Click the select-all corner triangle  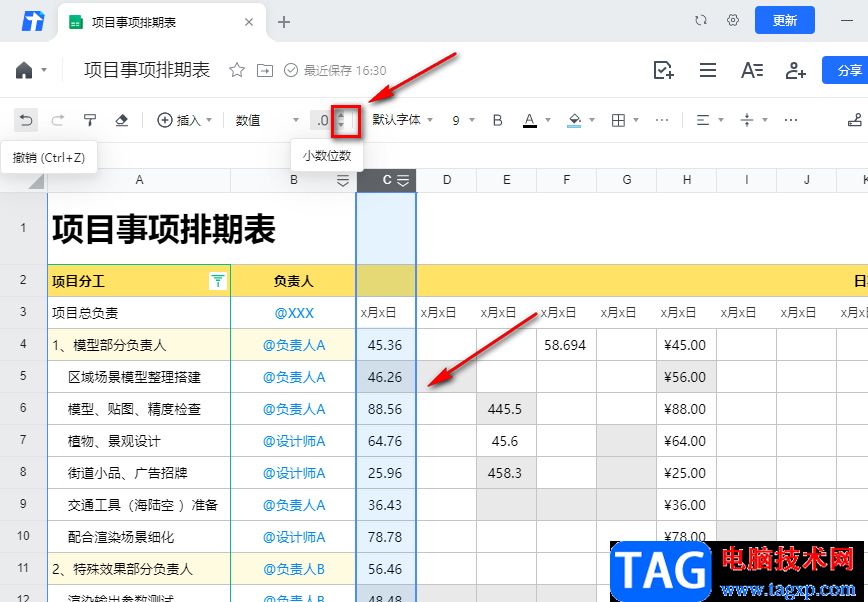pos(35,181)
